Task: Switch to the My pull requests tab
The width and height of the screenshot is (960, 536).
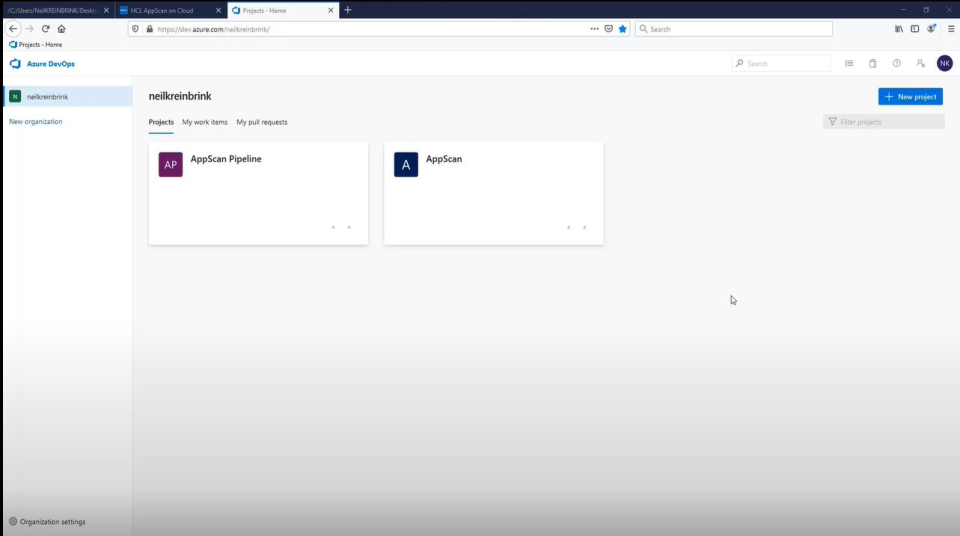Action: 262,122
